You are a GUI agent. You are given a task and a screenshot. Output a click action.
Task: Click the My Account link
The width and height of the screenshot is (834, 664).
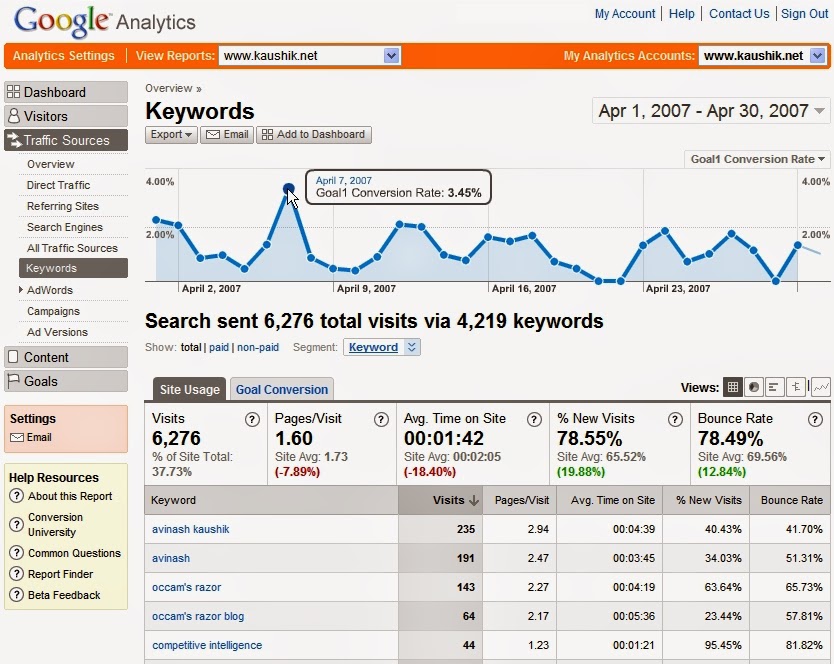point(625,14)
